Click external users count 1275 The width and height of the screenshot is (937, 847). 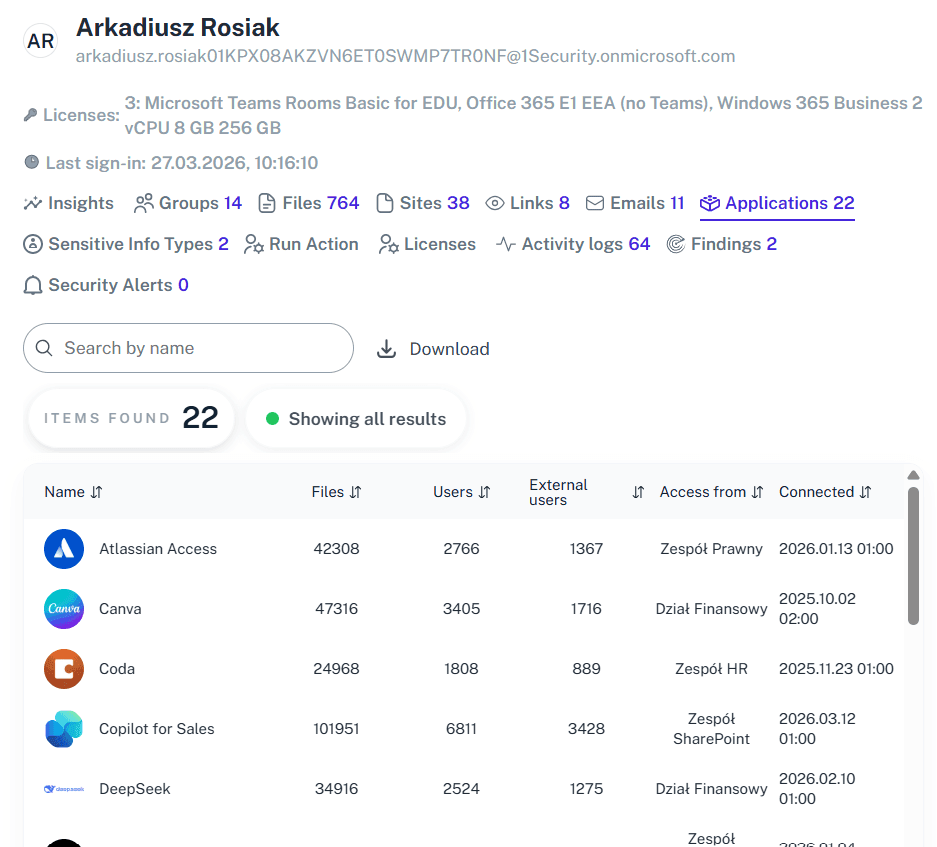click(586, 789)
